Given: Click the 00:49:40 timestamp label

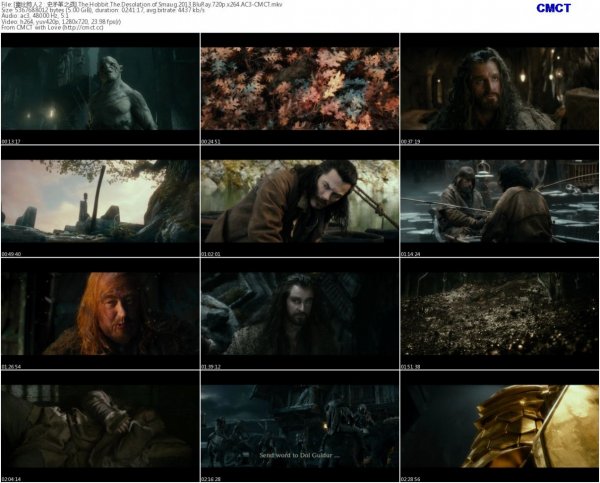Looking at the screenshot, I should (x=11, y=254).
